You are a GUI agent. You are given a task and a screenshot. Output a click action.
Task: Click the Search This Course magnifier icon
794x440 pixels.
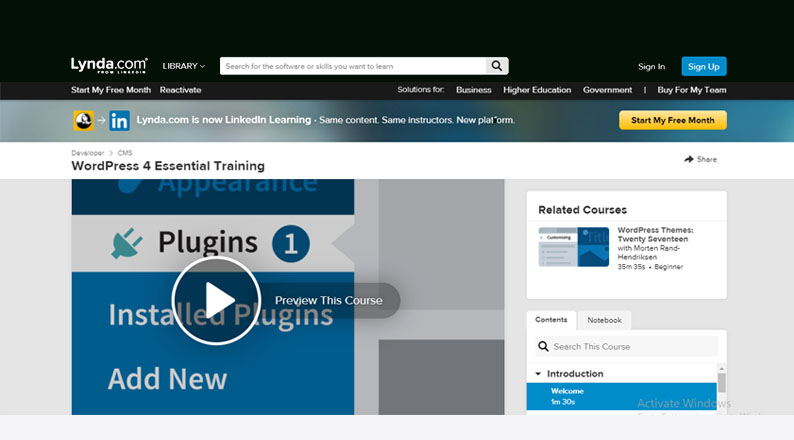pos(543,346)
